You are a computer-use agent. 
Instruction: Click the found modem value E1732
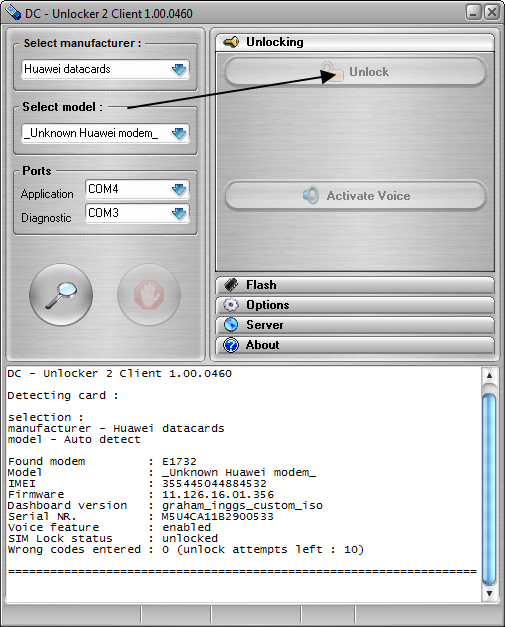click(x=179, y=461)
